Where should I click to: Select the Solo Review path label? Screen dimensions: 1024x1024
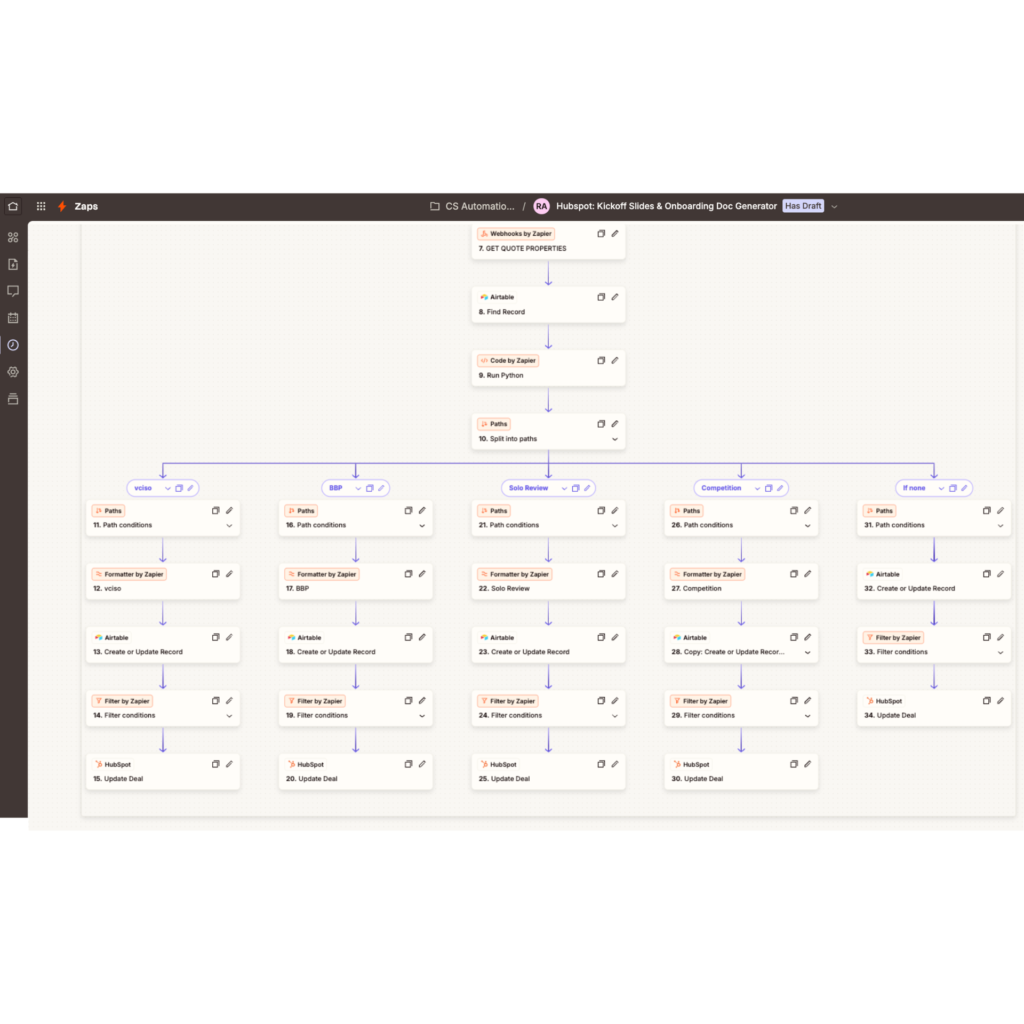pyautogui.click(x=528, y=488)
